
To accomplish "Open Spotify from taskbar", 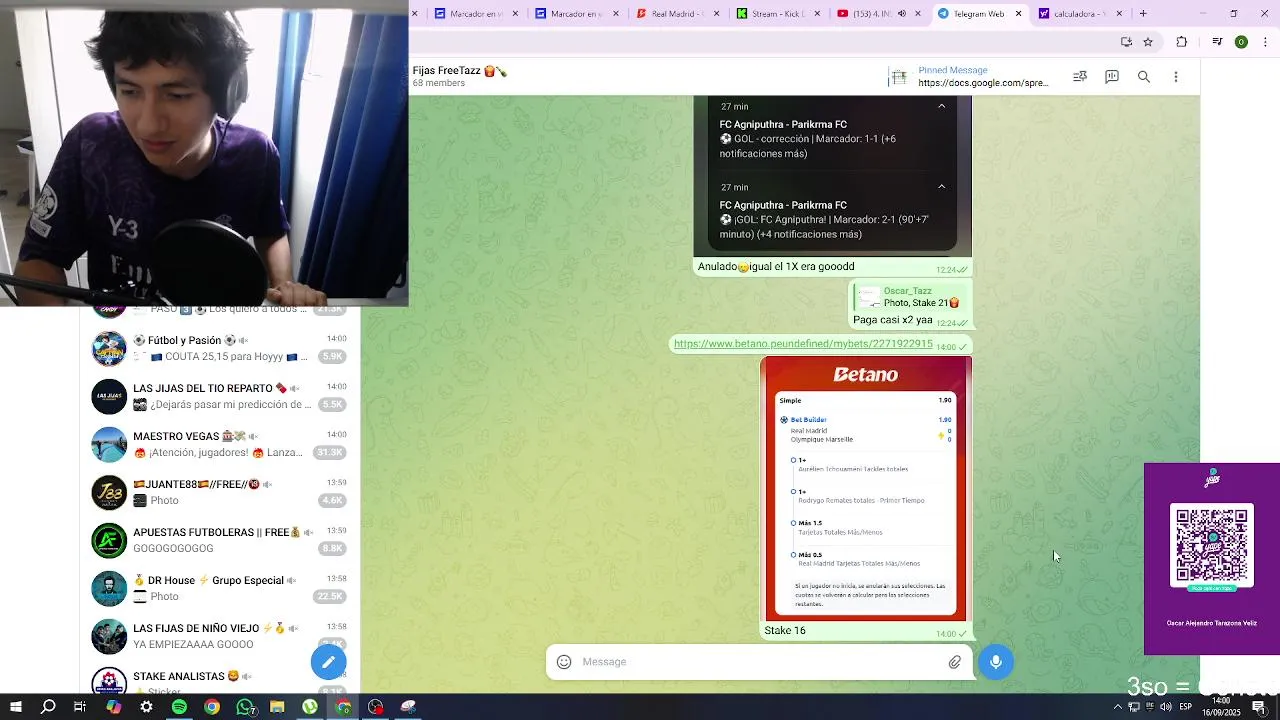I will (179, 707).
